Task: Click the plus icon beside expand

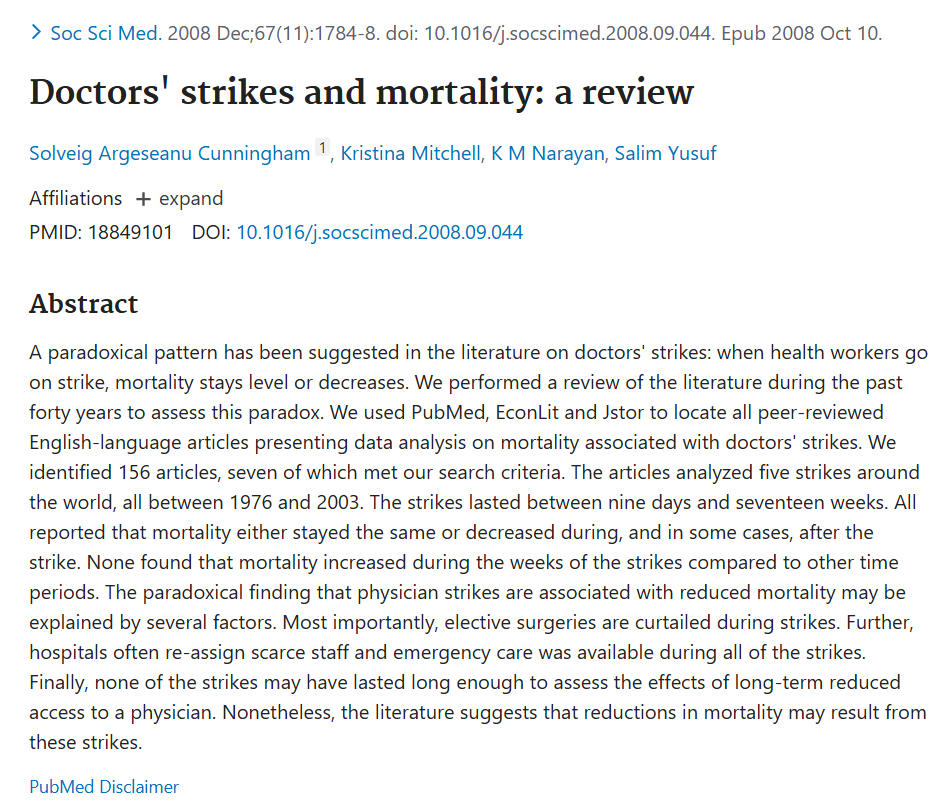Action: pyautogui.click(x=143, y=199)
